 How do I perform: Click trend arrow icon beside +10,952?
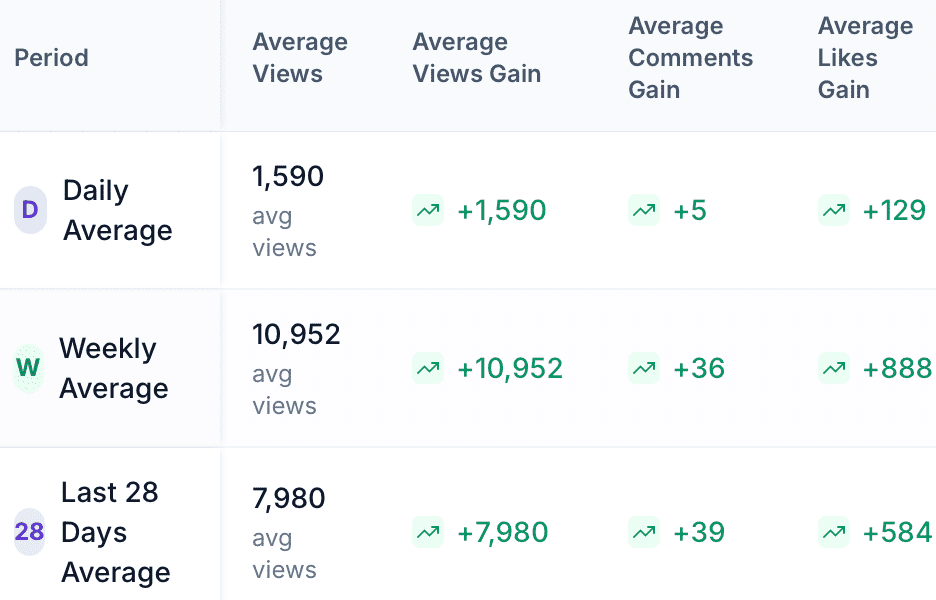[x=428, y=368]
